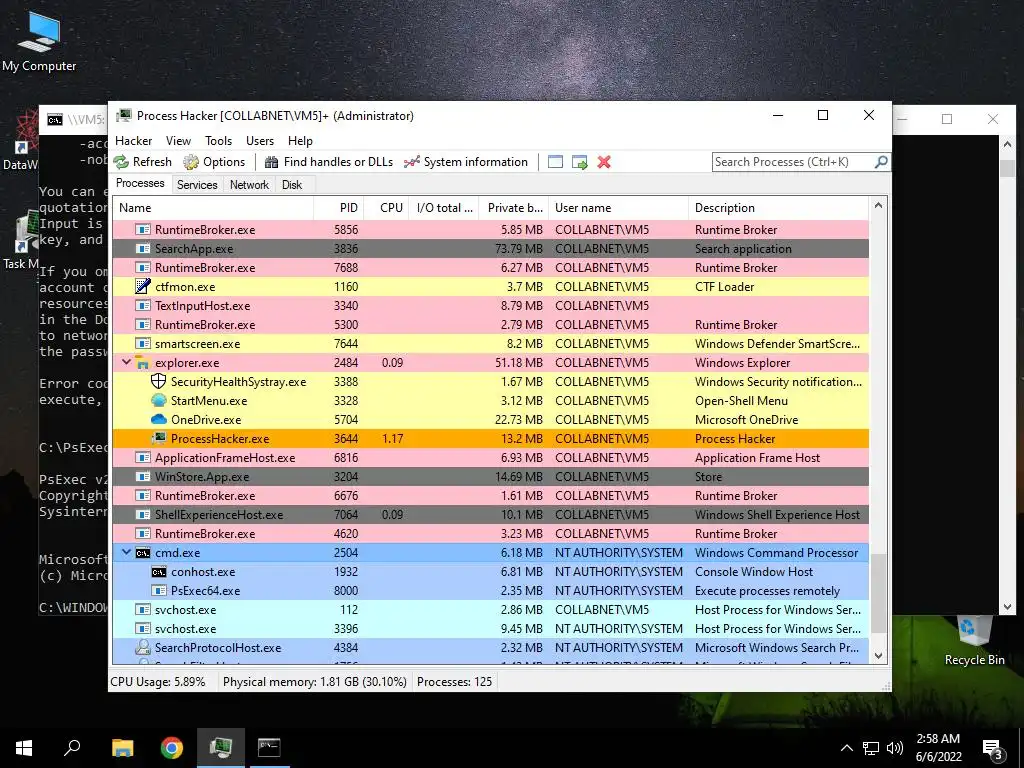
Task: Sort by the Name column header
Action: point(214,208)
